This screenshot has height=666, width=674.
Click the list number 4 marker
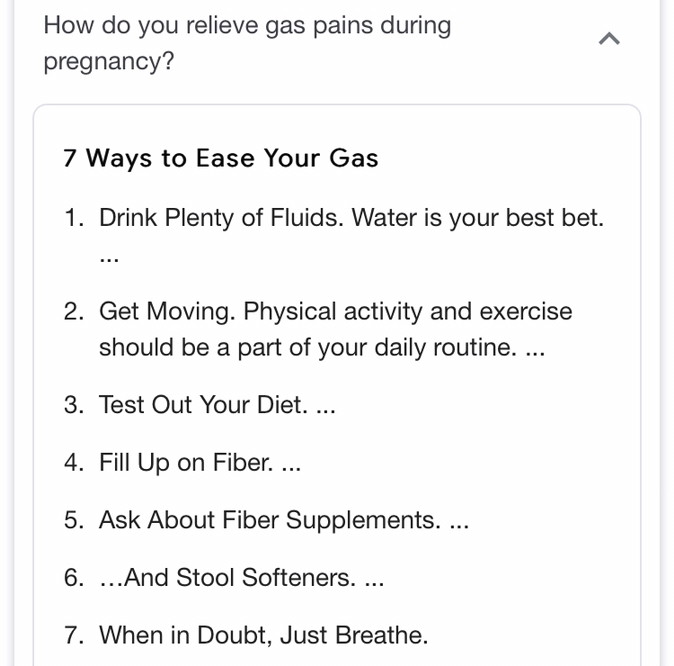click(74, 463)
